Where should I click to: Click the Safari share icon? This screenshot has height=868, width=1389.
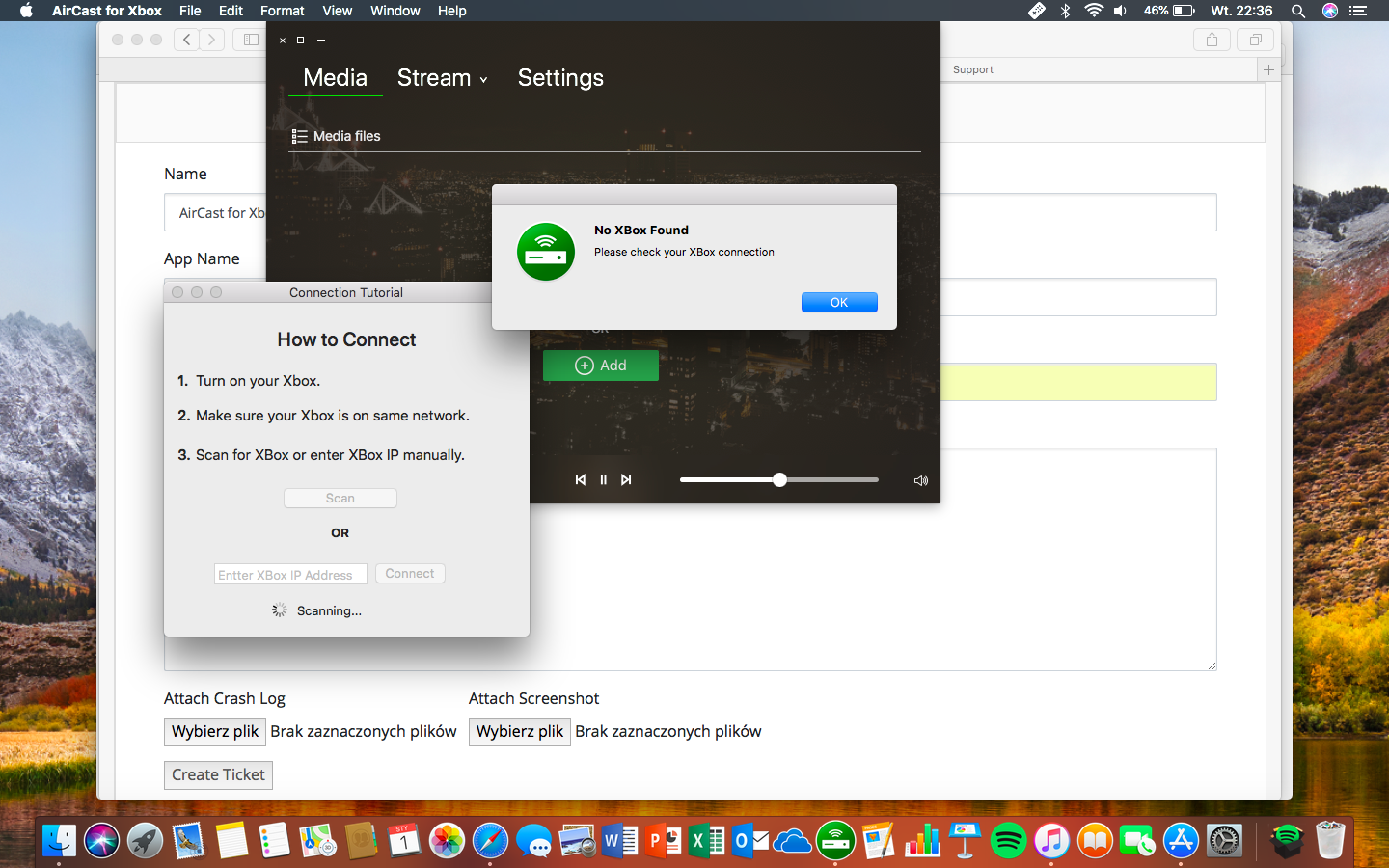[1212, 40]
